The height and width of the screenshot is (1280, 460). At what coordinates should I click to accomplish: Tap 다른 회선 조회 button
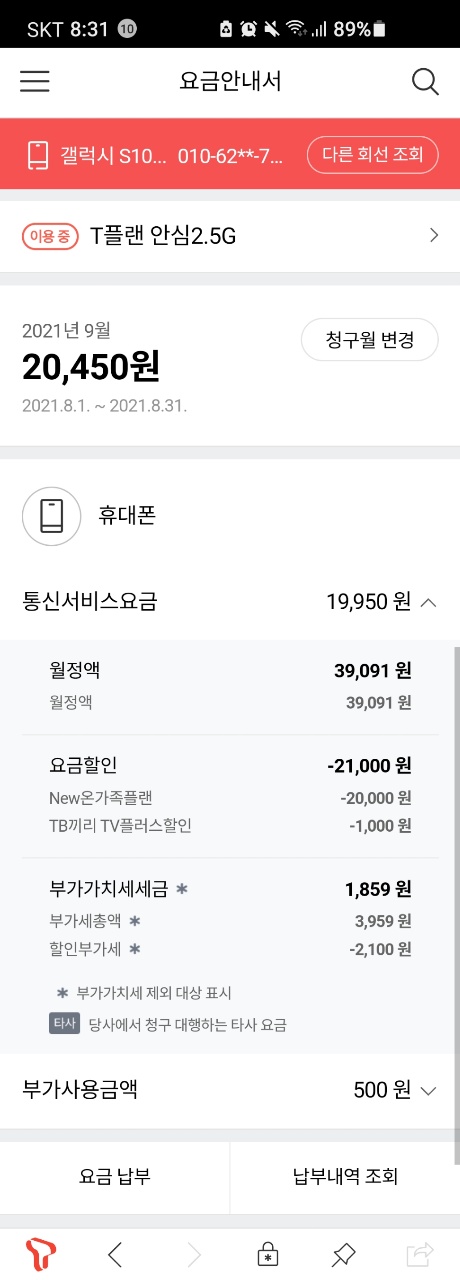click(372, 155)
